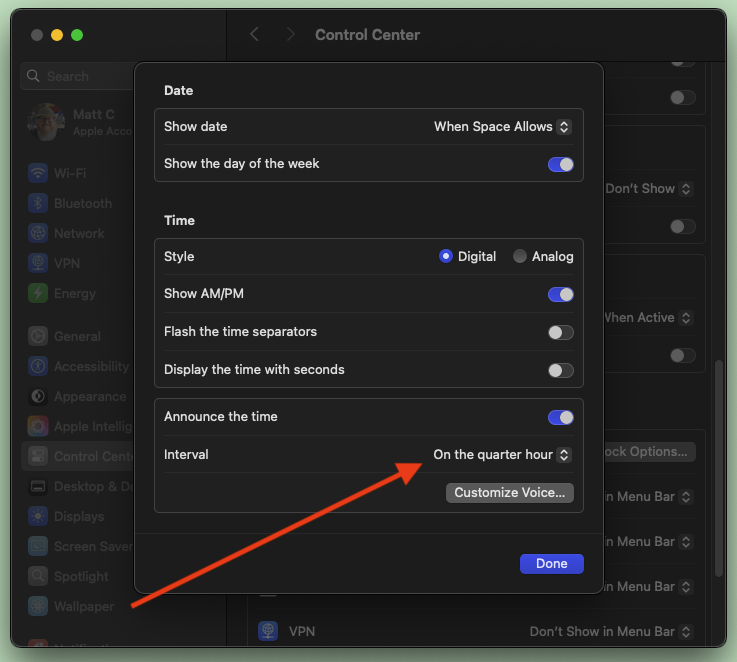Image resolution: width=737 pixels, height=662 pixels.
Task: Turn off Announce the time
Action: pyautogui.click(x=561, y=418)
